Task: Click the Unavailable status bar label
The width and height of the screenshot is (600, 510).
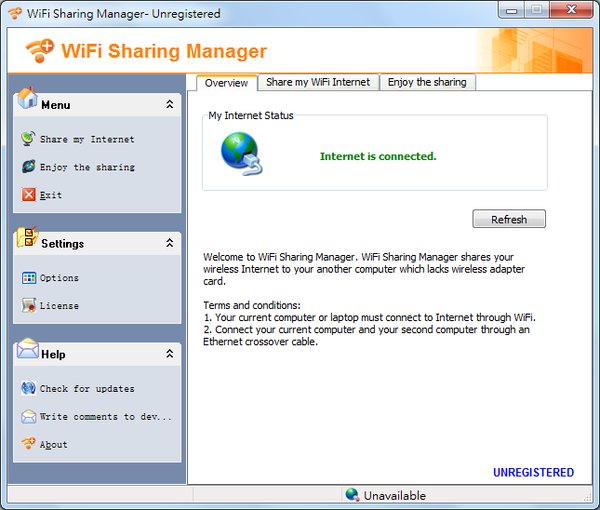Action: point(395,495)
